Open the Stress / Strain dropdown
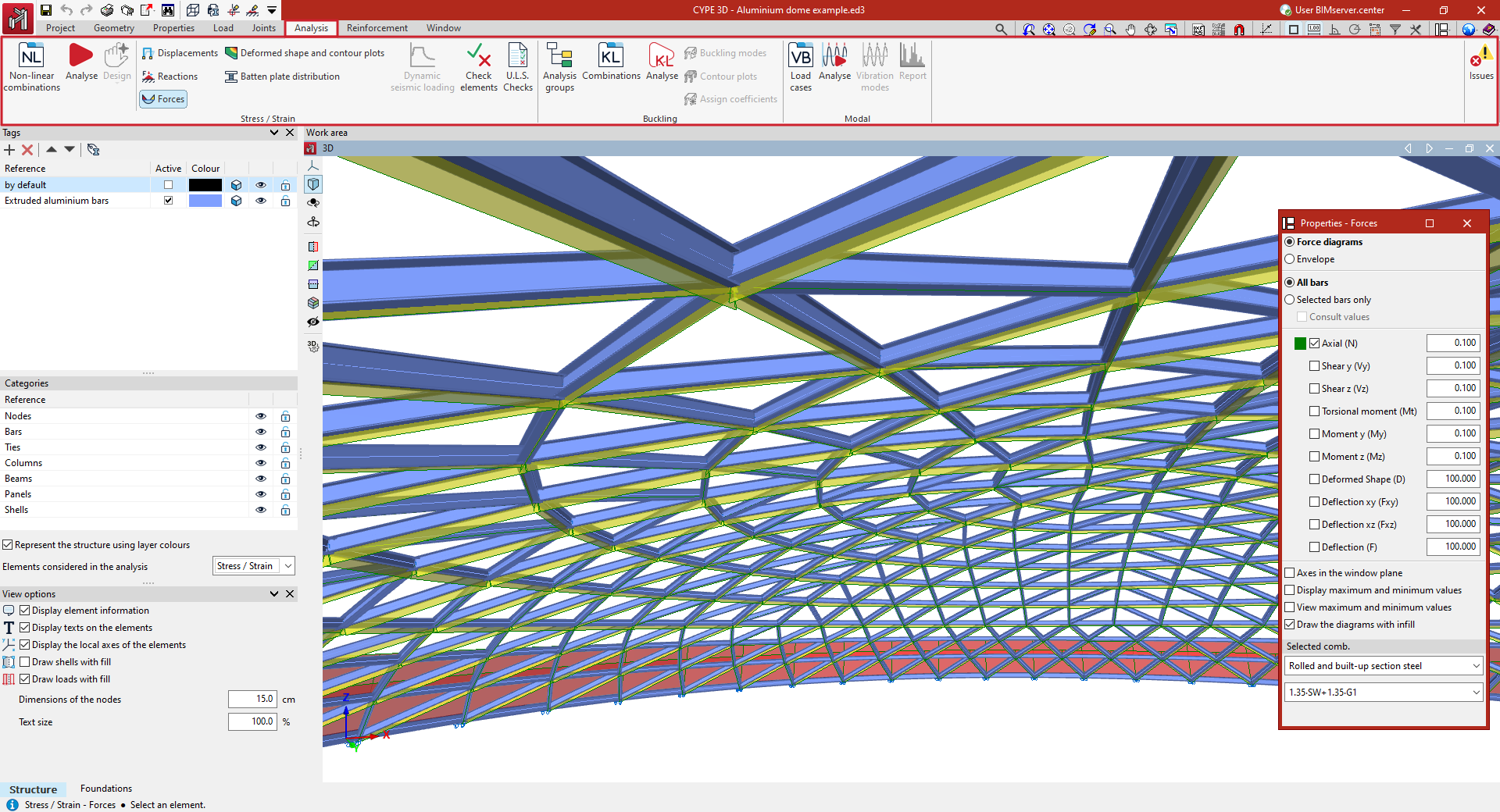 click(254, 566)
